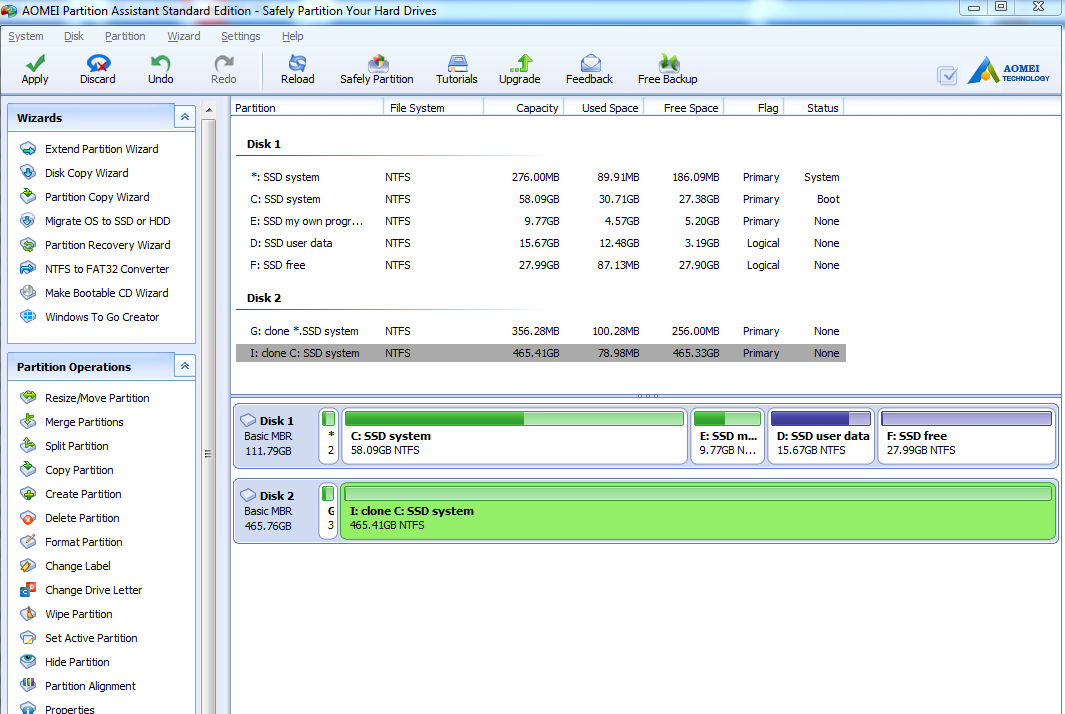Select G: clone *.SSD system row
The image size is (1065, 714).
[x=541, y=331]
